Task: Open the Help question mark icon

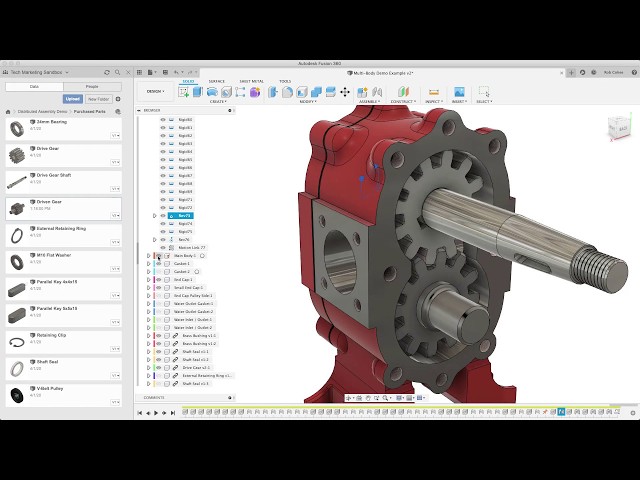Action: click(x=634, y=72)
